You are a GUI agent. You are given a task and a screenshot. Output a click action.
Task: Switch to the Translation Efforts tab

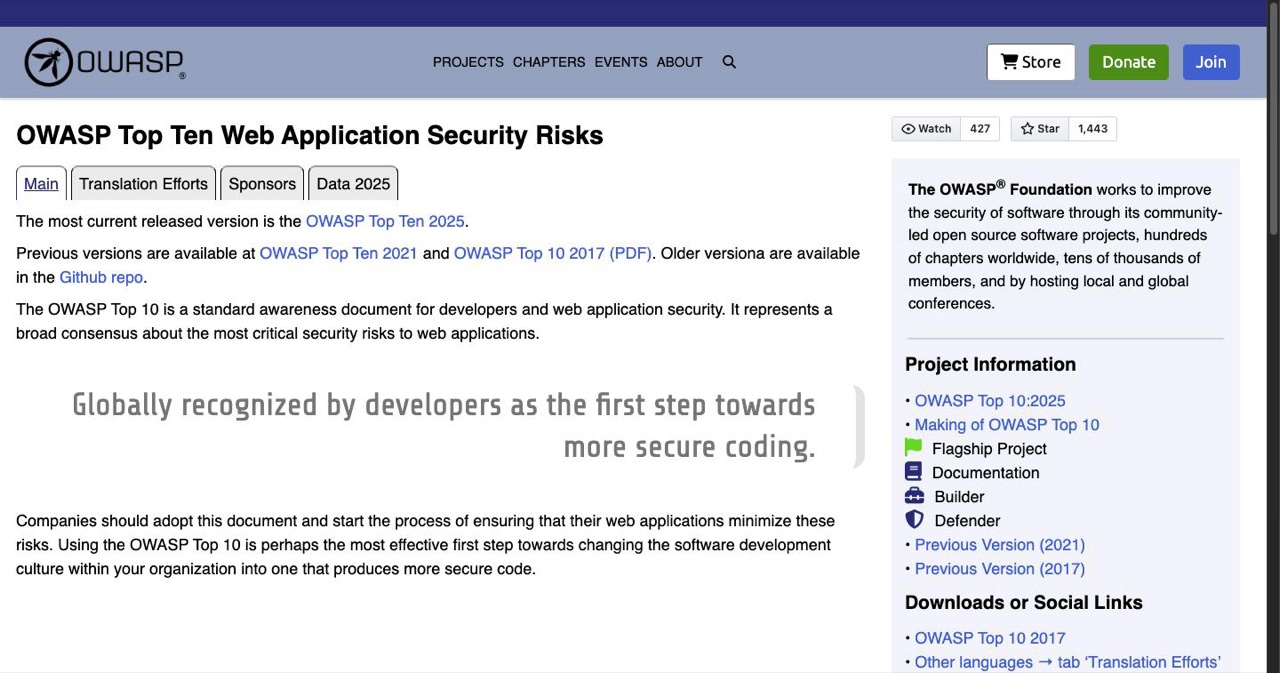point(144,184)
